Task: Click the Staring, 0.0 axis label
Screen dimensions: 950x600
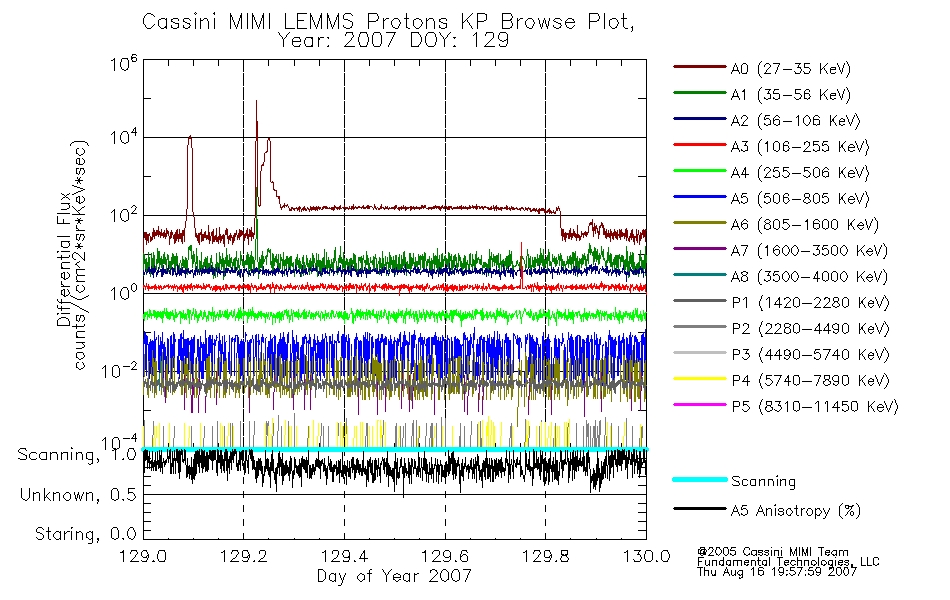Action: [85, 535]
